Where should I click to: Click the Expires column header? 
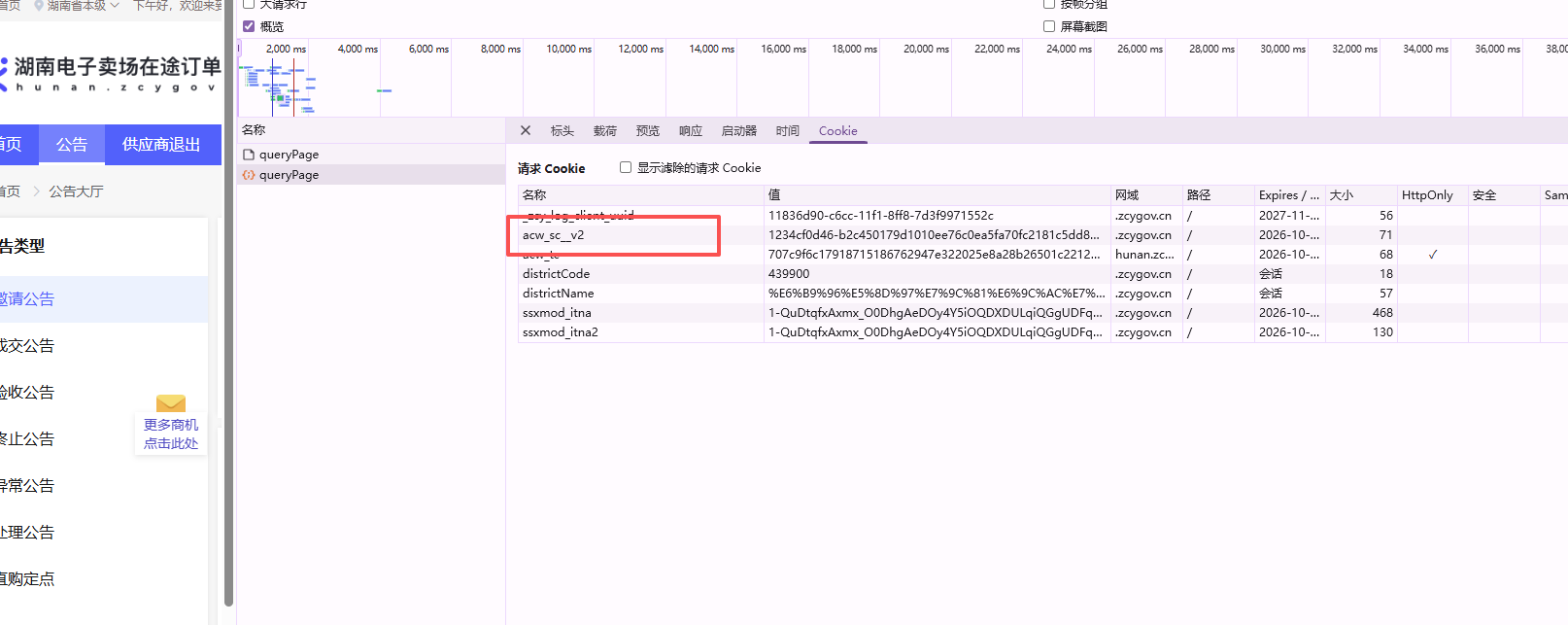click(1290, 195)
